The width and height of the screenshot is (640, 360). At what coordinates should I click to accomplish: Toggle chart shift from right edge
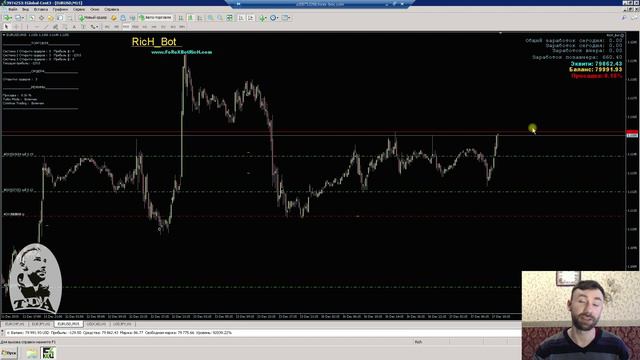[x=251, y=18]
